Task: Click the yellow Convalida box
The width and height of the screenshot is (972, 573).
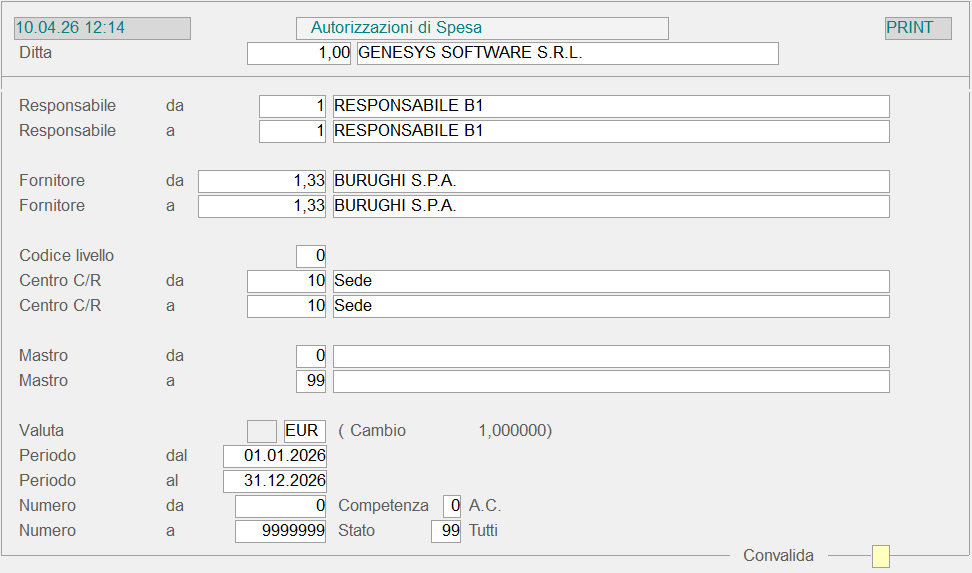Action: (880, 556)
